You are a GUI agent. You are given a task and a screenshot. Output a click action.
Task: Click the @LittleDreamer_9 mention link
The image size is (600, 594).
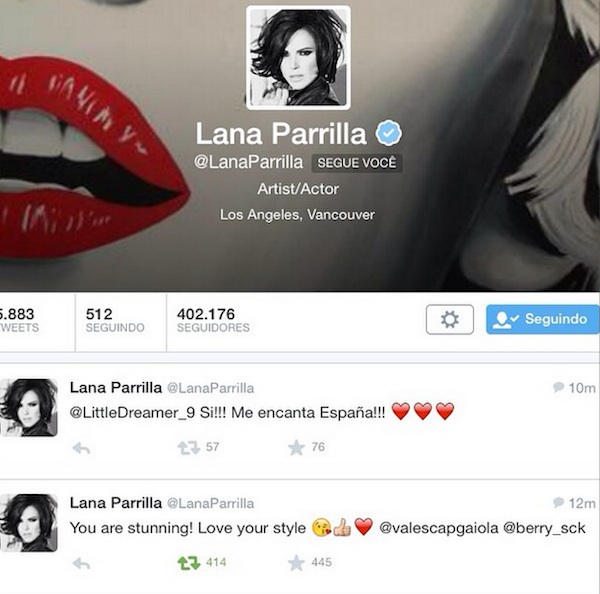pyautogui.click(x=132, y=413)
